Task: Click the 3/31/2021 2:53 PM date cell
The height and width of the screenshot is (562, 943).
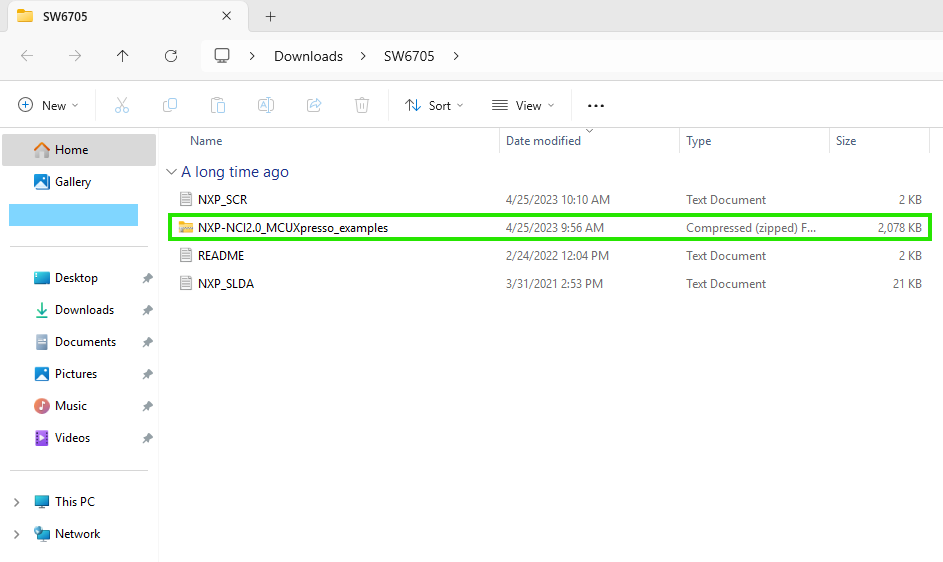Action: click(554, 283)
